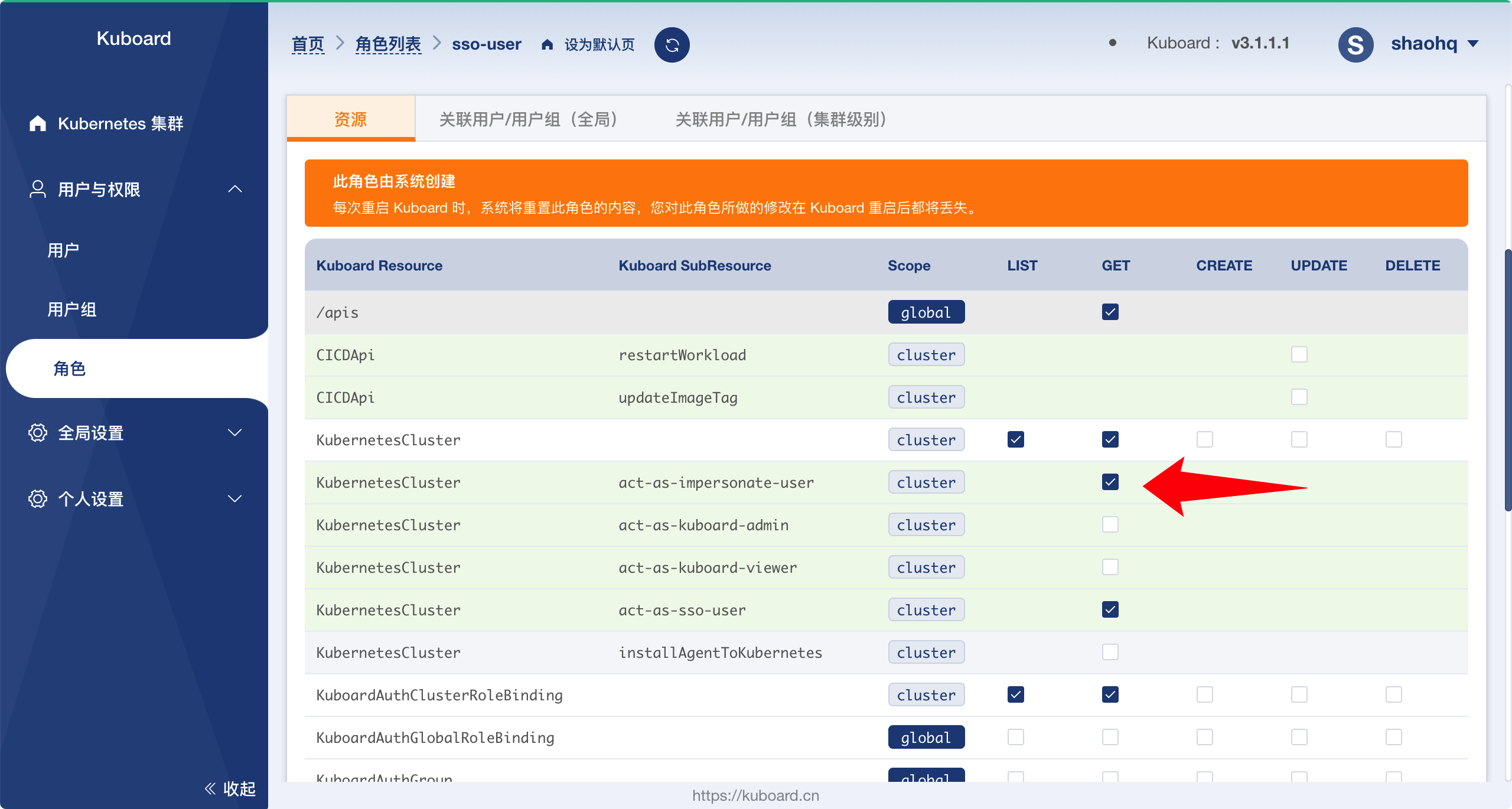Click sso-user breadcrumb text
This screenshot has width=1512, height=809.
[487, 44]
